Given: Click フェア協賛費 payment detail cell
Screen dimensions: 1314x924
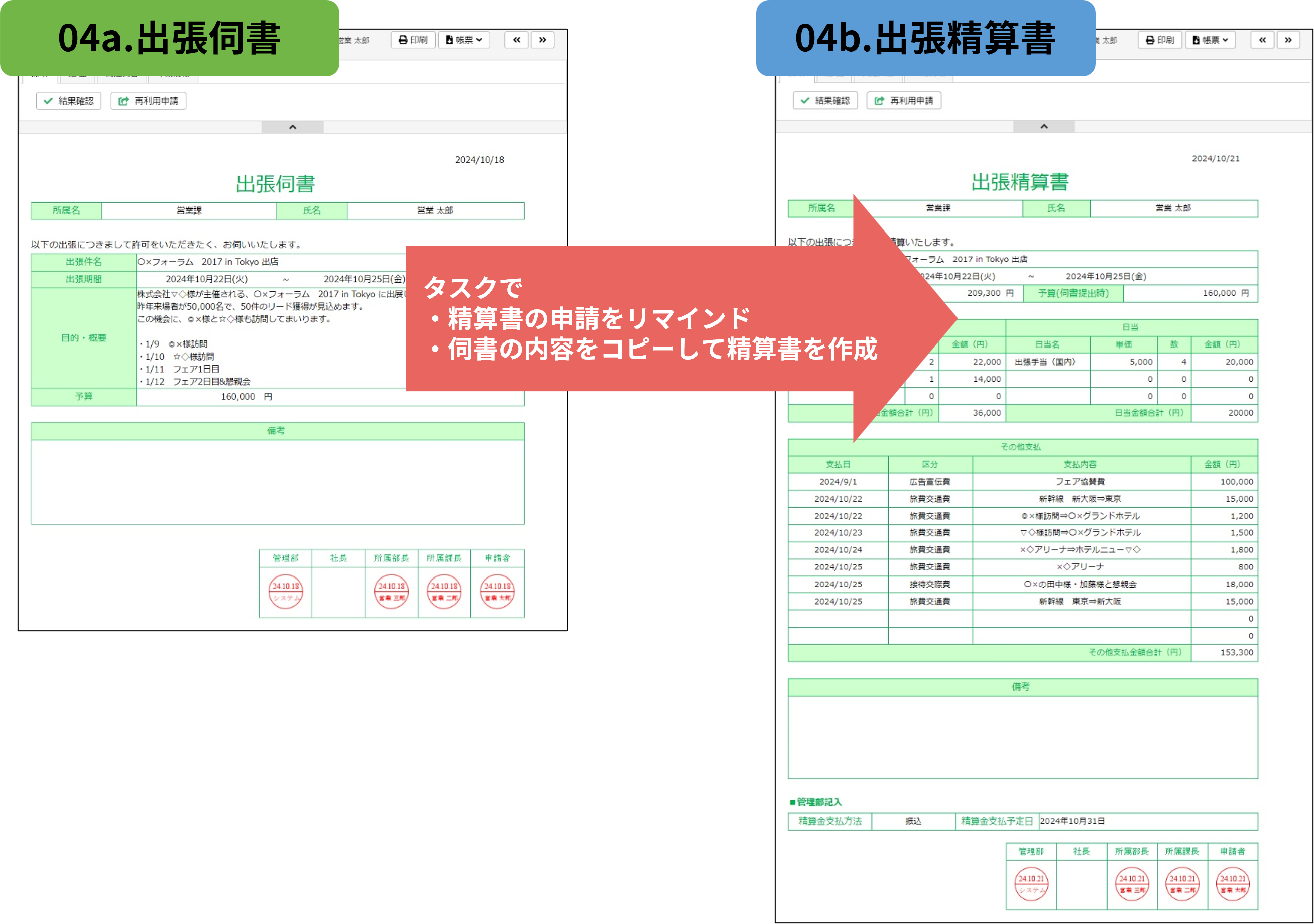Looking at the screenshot, I should click(x=1081, y=482).
